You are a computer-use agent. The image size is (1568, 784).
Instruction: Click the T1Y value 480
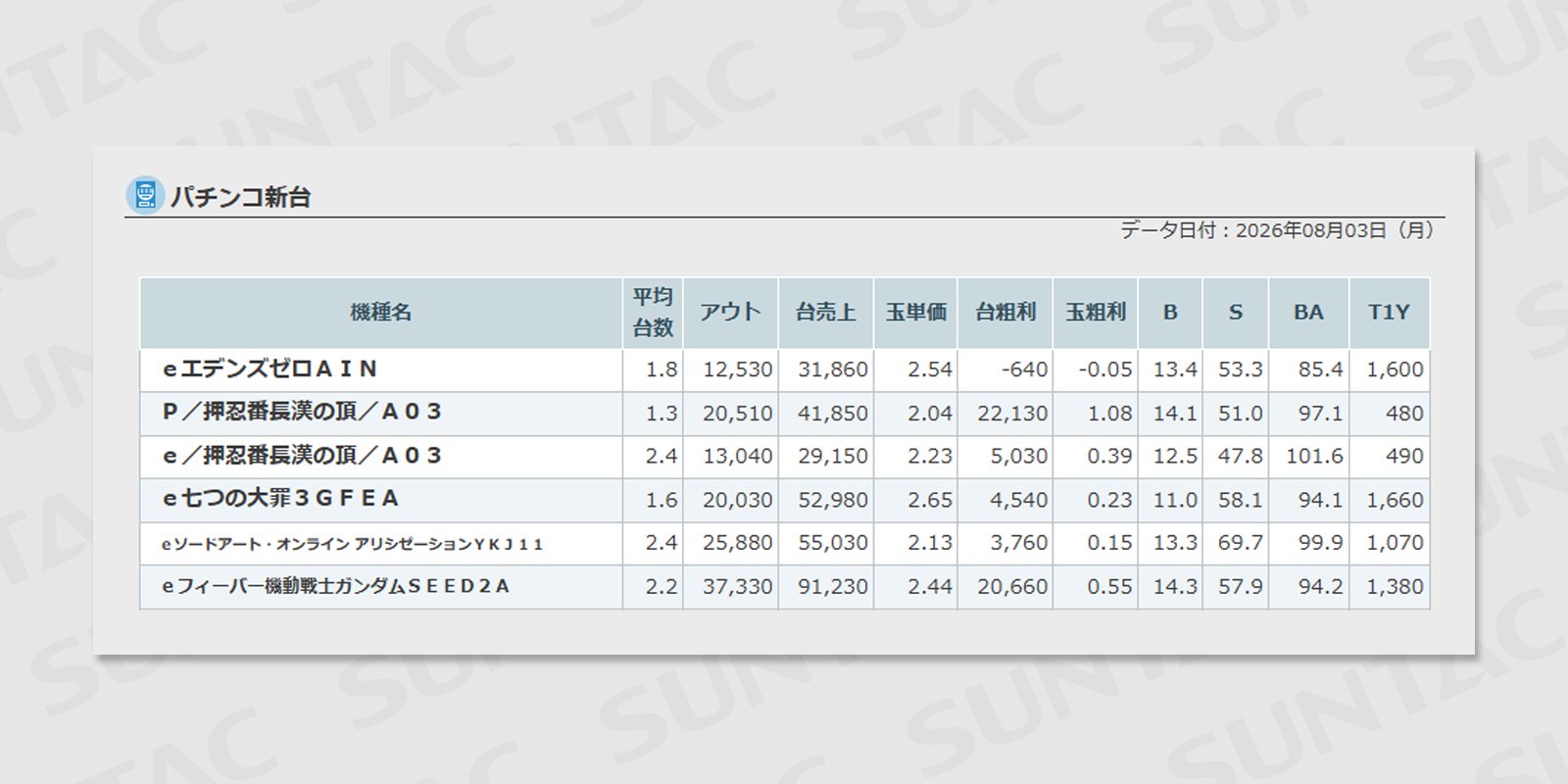click(x=1404, y=414)
